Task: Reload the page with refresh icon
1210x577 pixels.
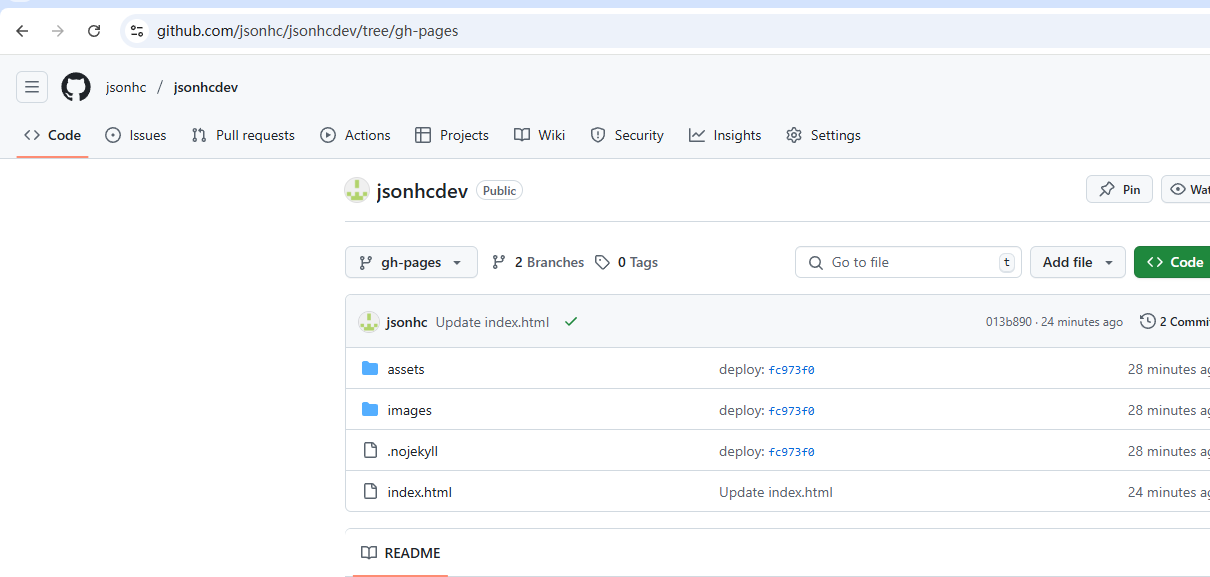Action: [x=94, y=31]
